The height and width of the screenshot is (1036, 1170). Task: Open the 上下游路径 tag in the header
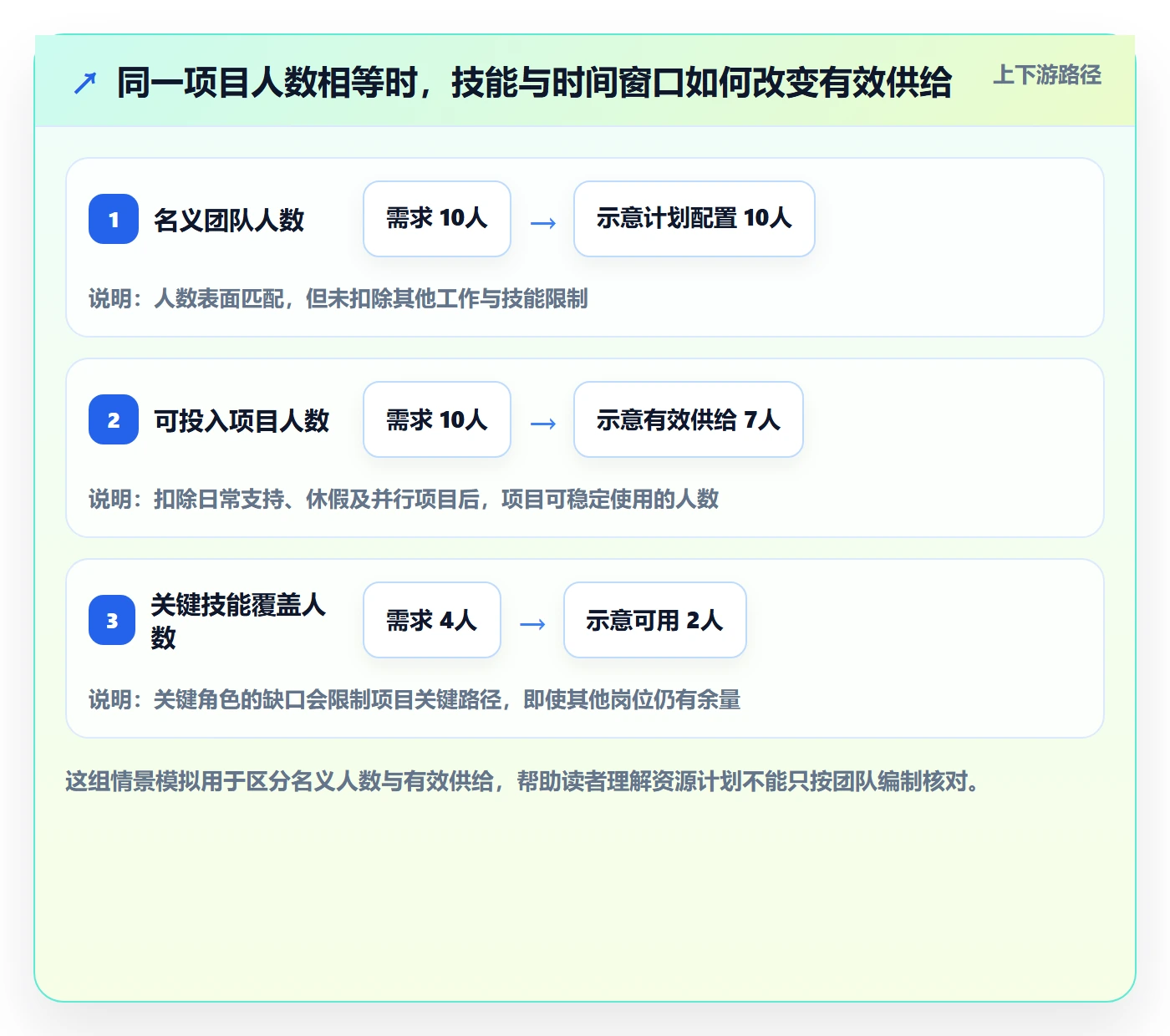tap(1047, 75)
